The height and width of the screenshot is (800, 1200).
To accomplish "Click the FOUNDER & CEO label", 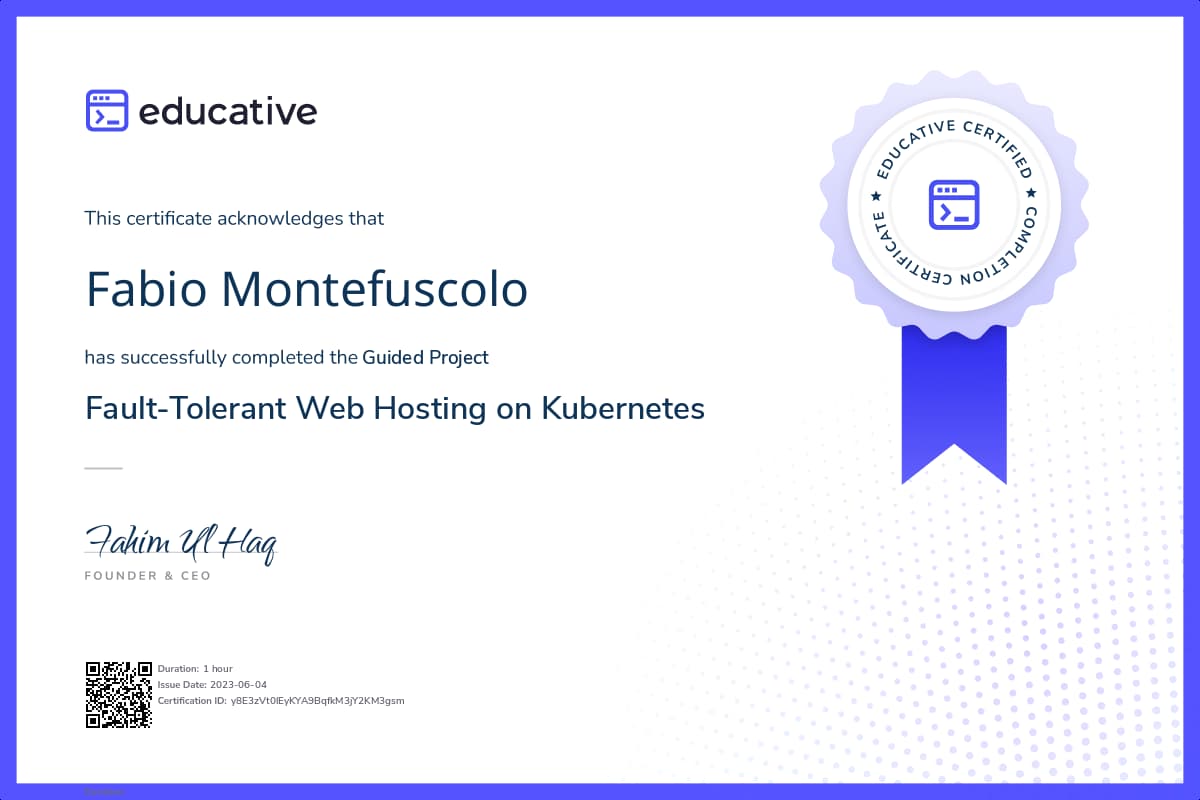I will coord(147,576).
